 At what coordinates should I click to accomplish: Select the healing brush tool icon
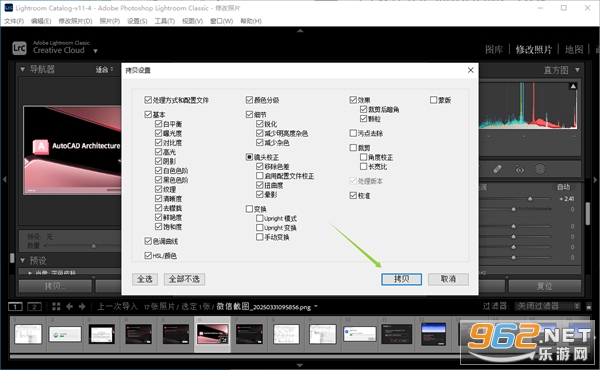tap(497, 169)
